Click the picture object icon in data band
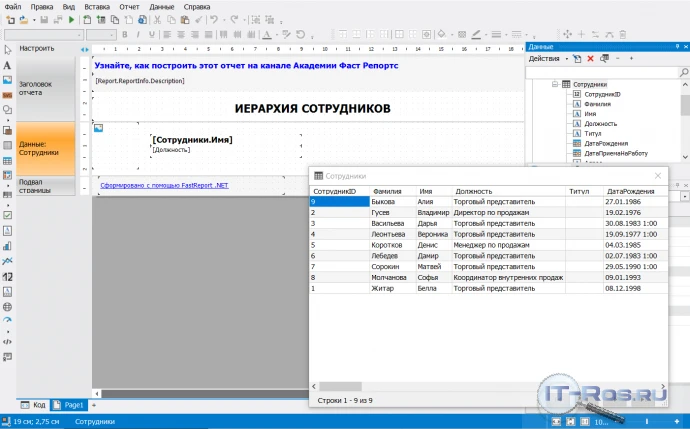 [x=99, y=128]
